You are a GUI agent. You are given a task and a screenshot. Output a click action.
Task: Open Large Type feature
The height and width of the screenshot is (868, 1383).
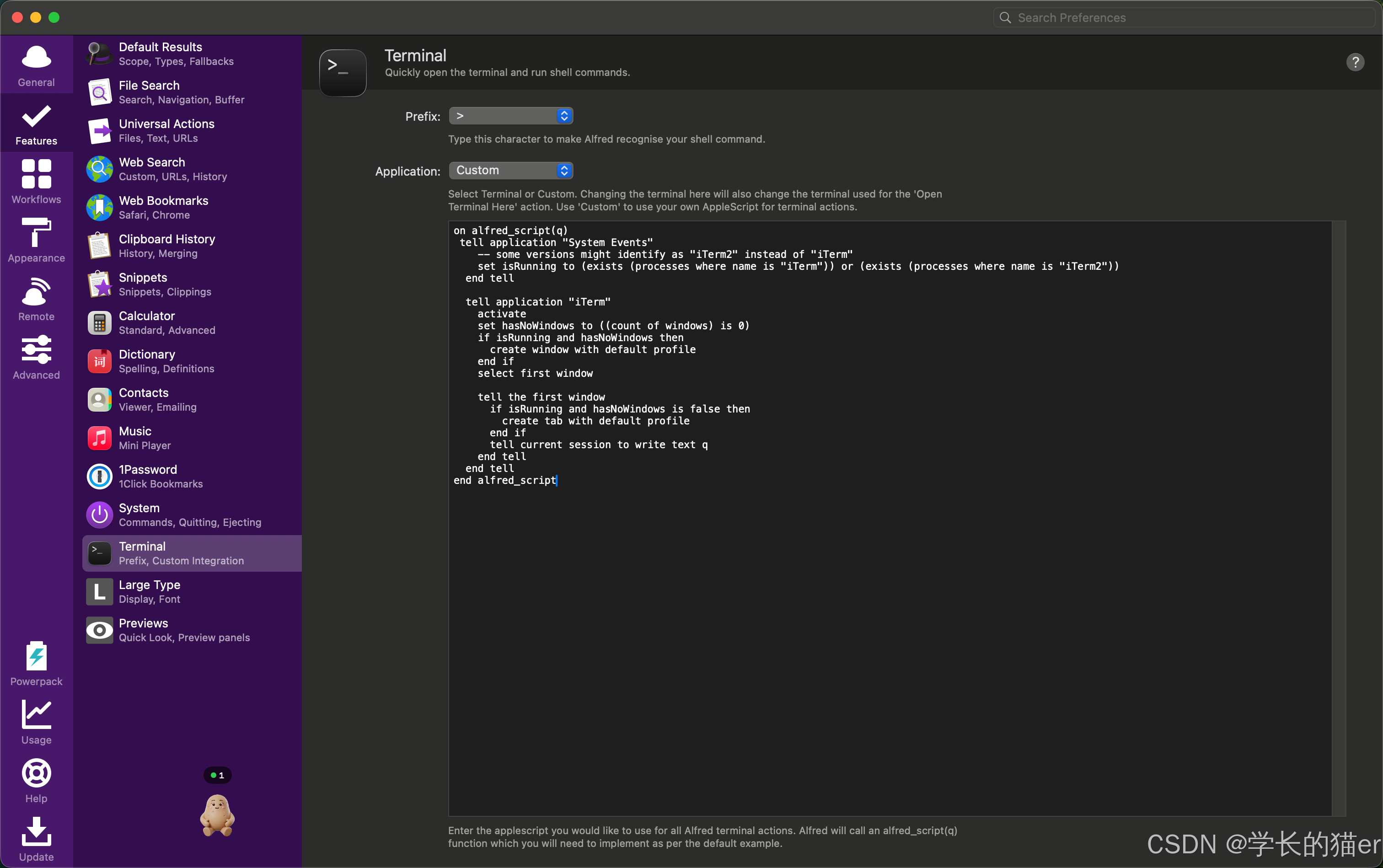[193, 592]
